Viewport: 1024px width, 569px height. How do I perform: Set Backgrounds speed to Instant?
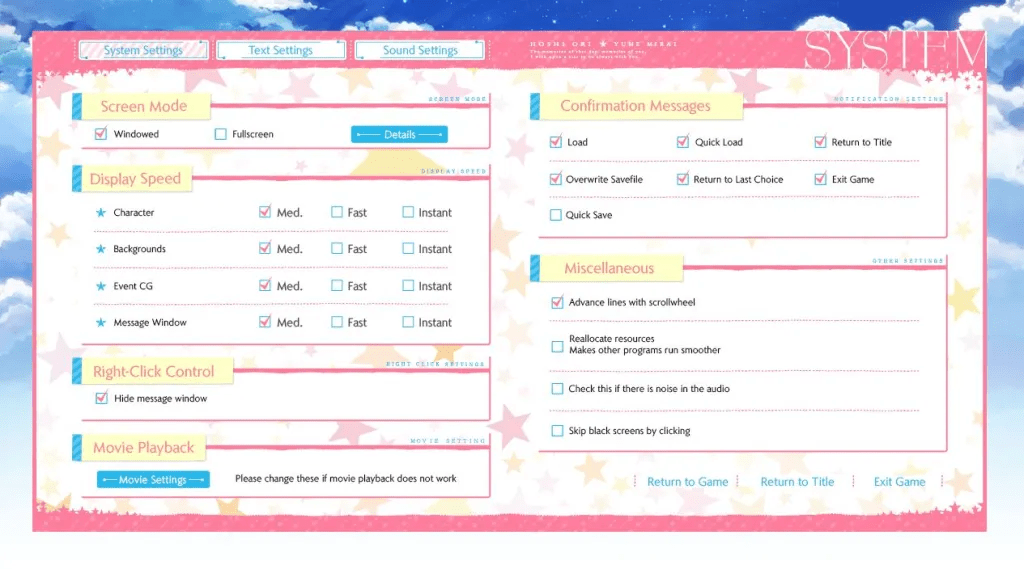[x=408, y=248]
